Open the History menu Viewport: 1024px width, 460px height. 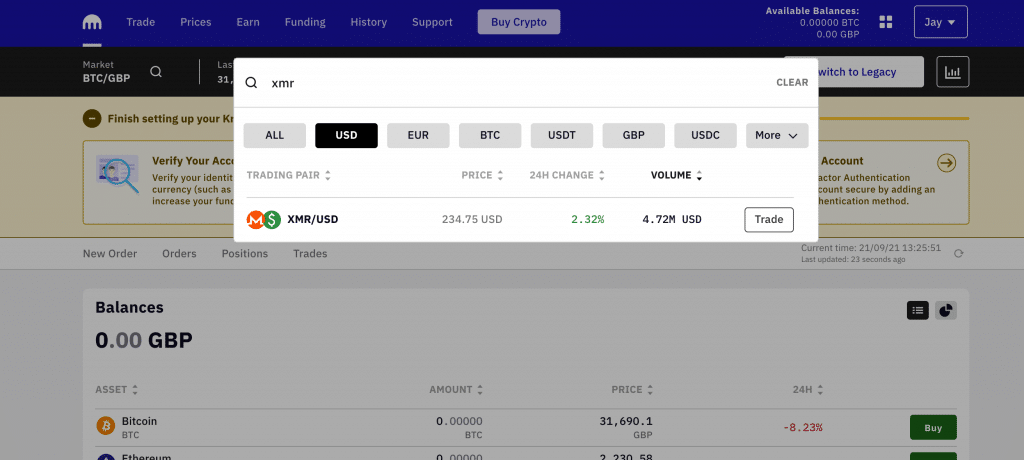(x=369, y=22)
